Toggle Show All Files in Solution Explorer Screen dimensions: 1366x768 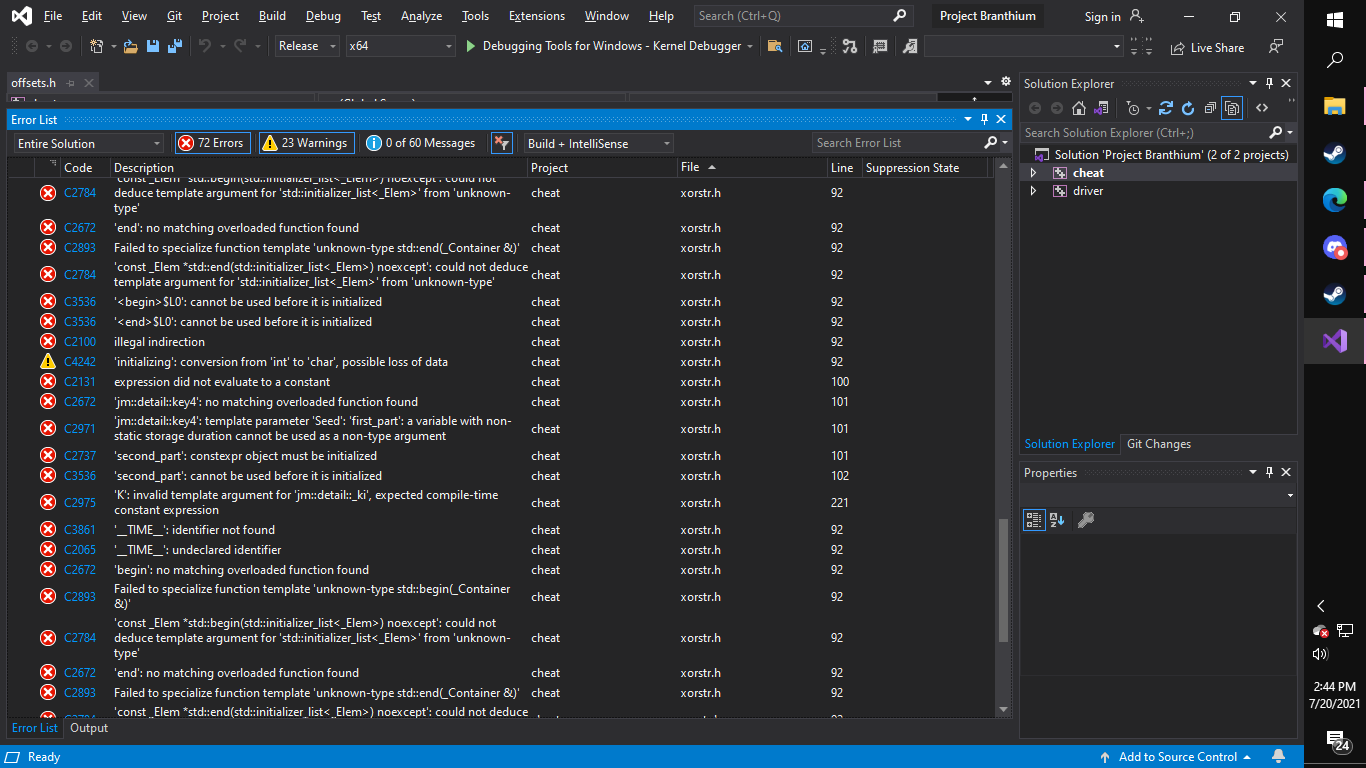[1232, 108]
